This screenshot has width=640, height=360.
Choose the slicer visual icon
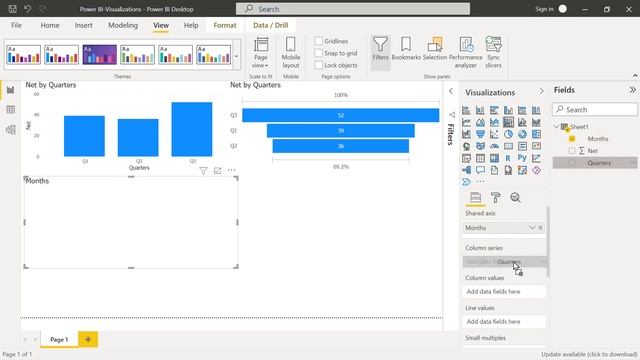pyautogui.click(x=466, y=158)
